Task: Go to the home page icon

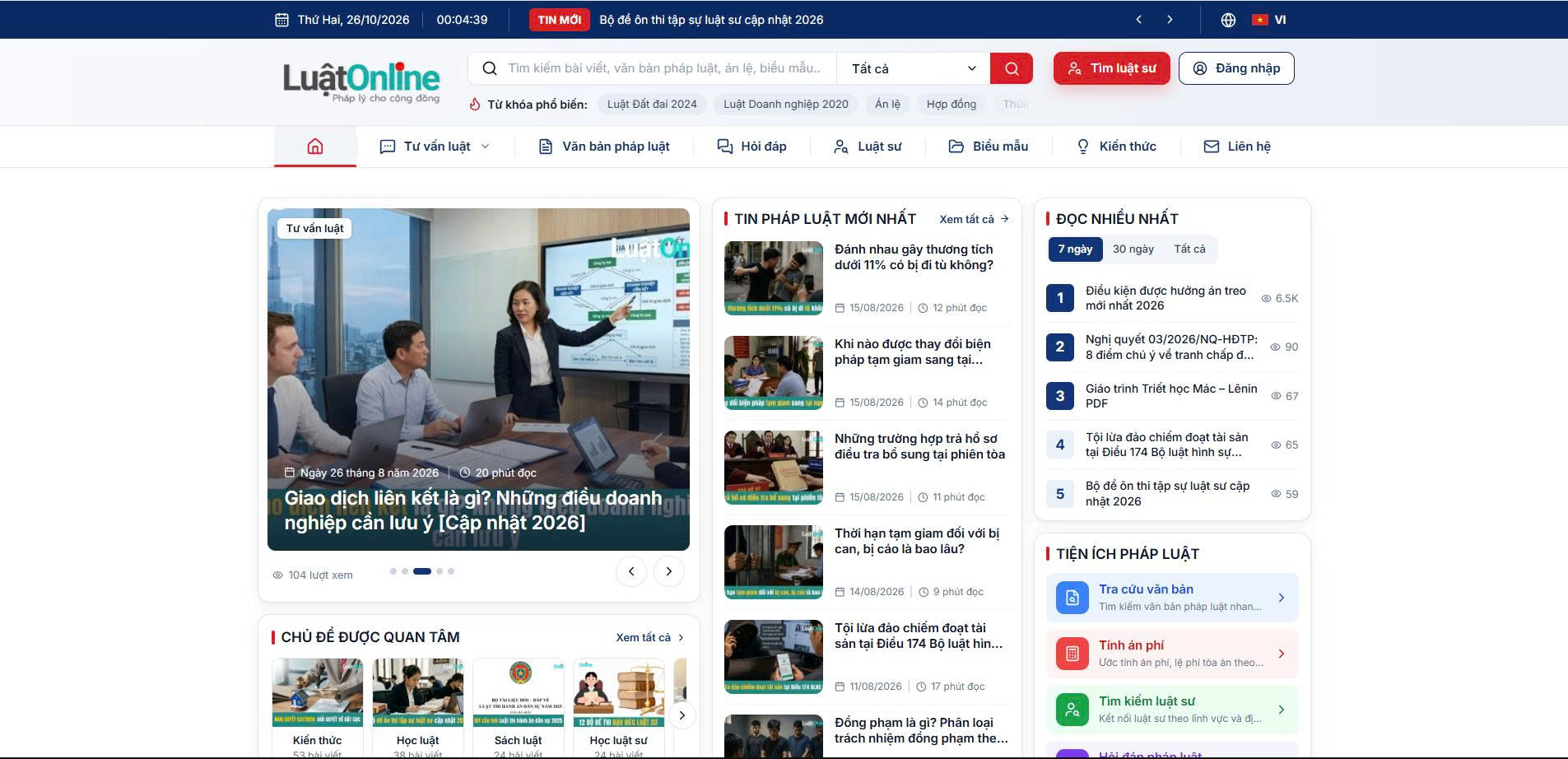Action: tap(315, 147)
